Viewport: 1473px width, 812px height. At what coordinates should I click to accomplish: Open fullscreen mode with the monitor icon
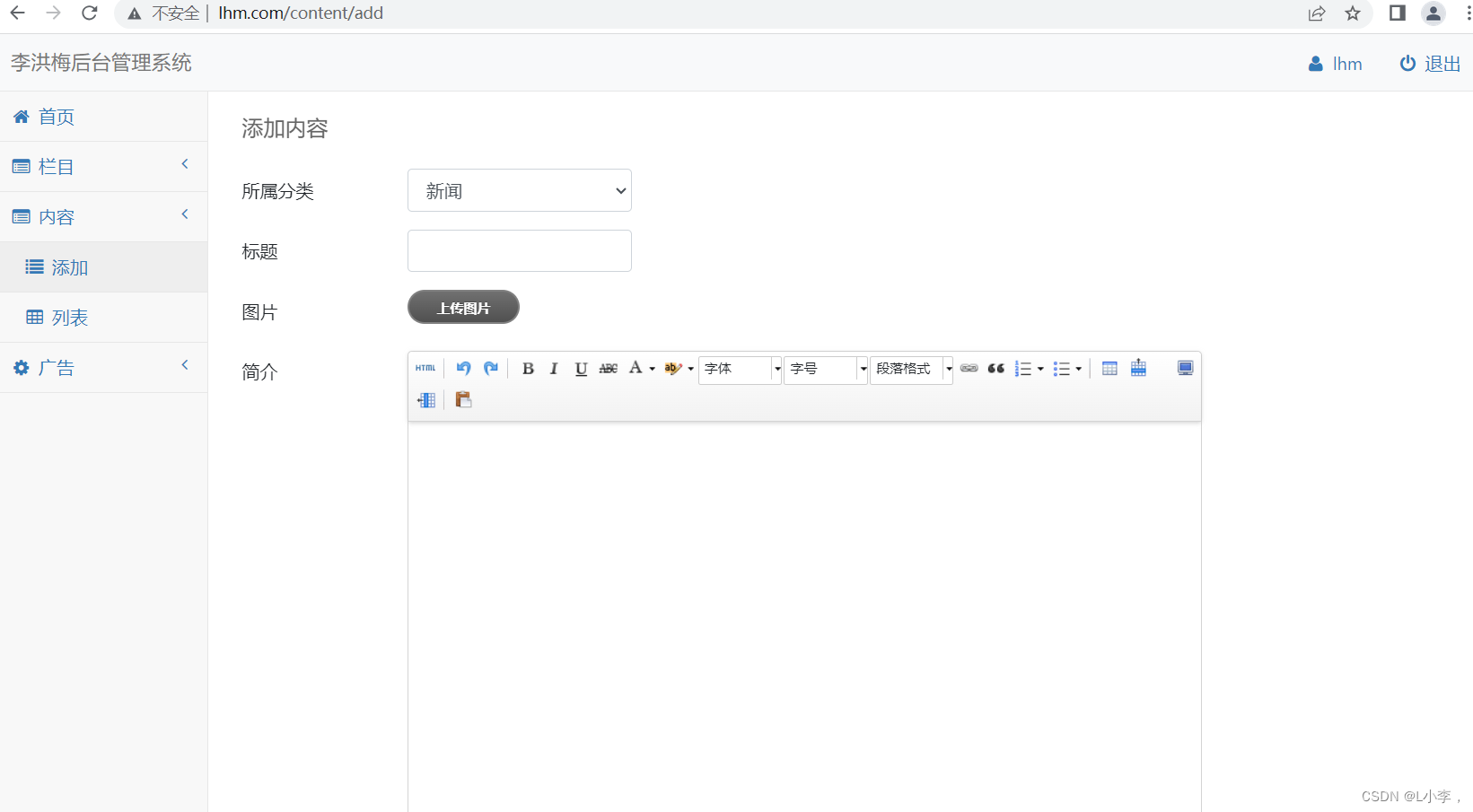tap(1185, 368)
